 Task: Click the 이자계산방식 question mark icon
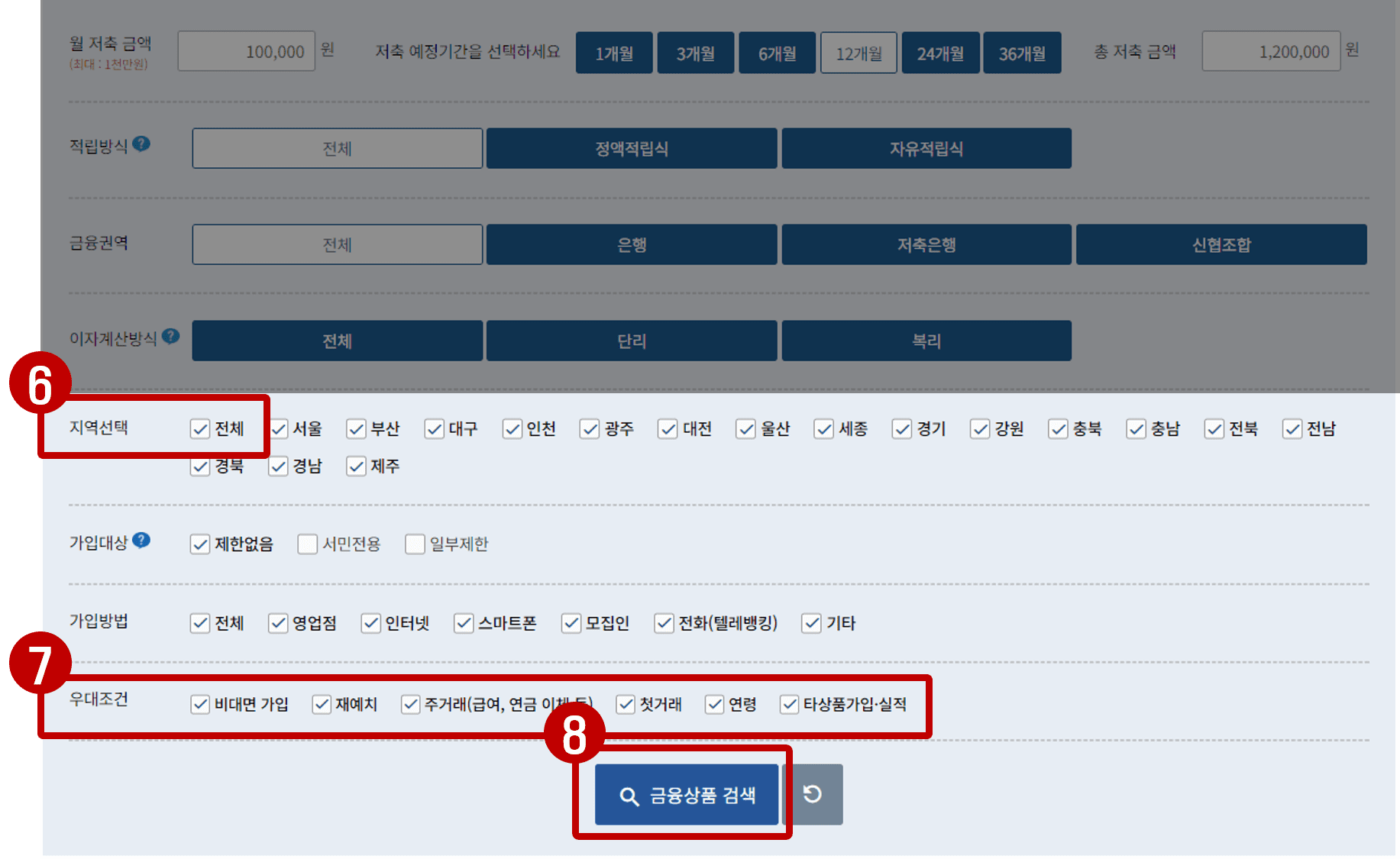(172, 334)
